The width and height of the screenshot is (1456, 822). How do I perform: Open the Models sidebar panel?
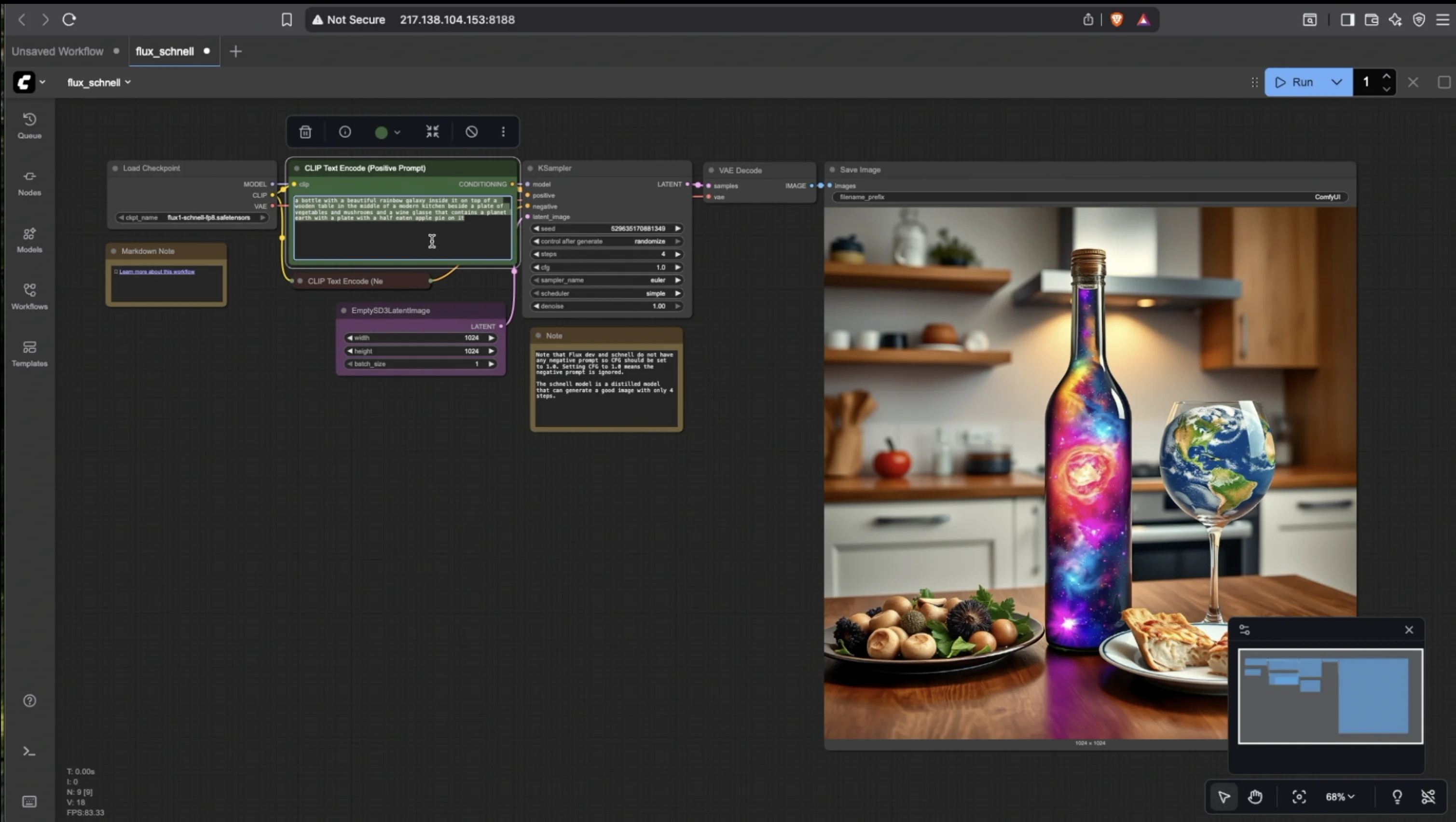coord(29,240)
